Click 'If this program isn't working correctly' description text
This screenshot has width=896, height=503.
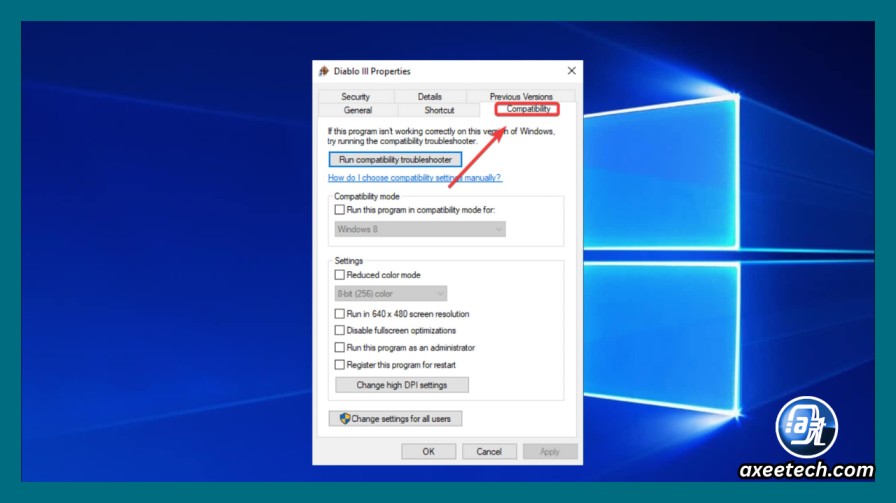tap(441, 136)
